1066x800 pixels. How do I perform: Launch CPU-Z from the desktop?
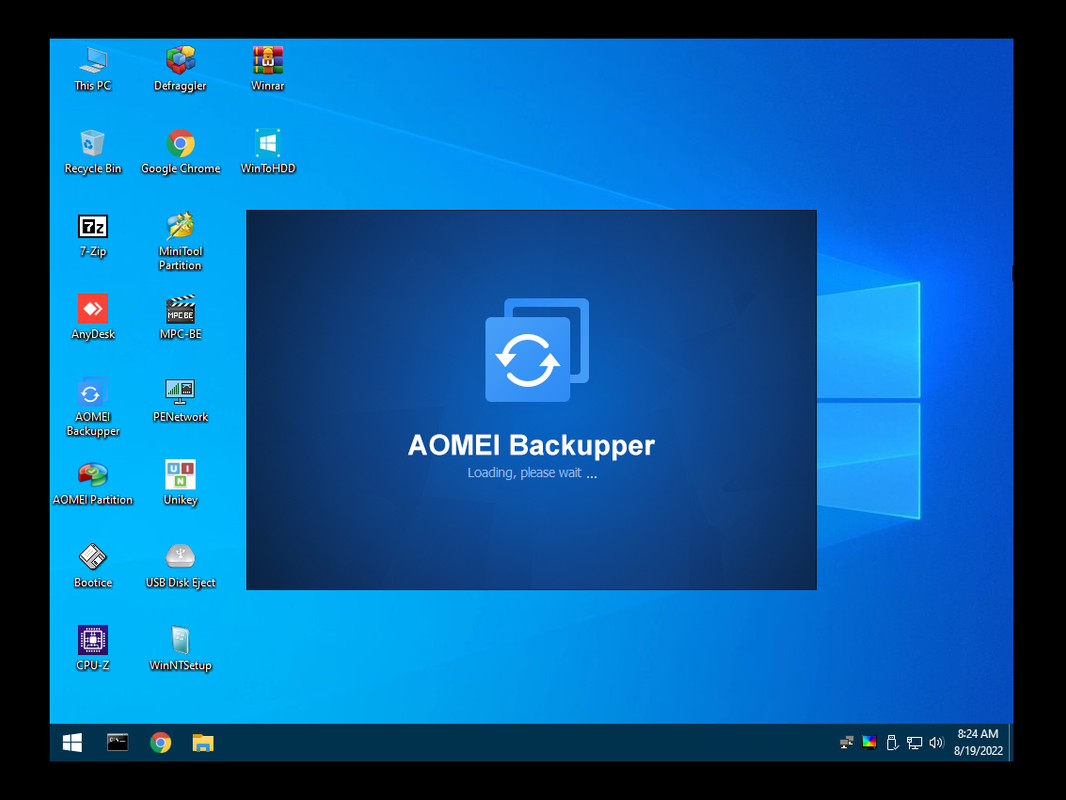point(92,649)
